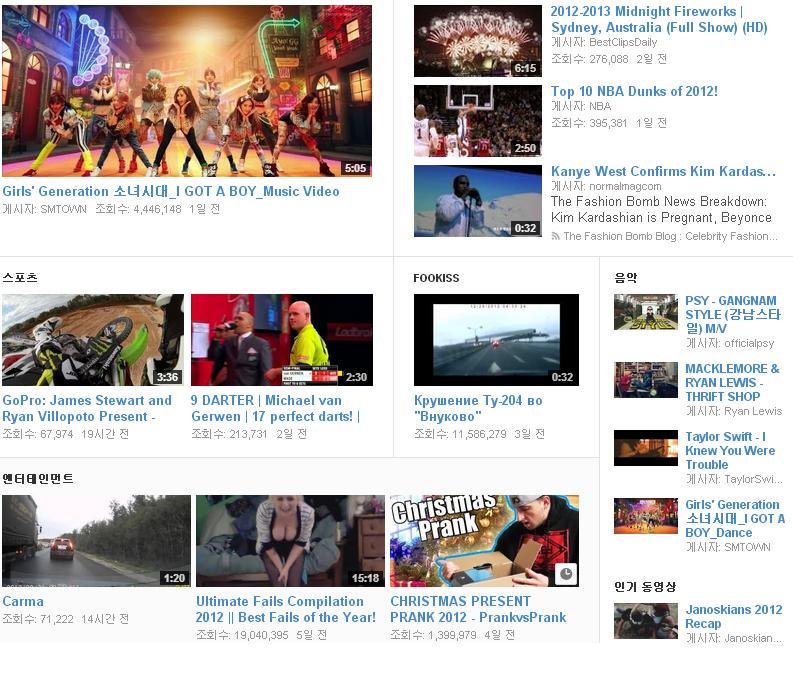Image resolution: width=793 pixels, height=680 pixels.
Task: Open the MACKLEMORE & RYAN LEWIS Thrift Shop link
Action: 732,382
